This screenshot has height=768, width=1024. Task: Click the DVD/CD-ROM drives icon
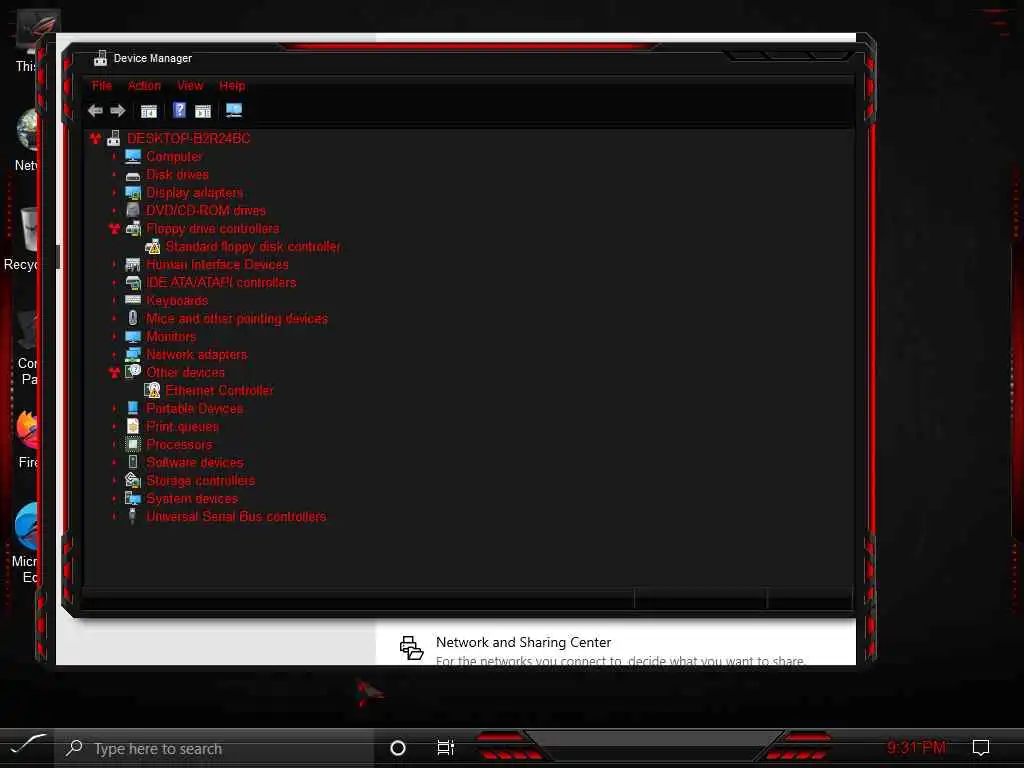(133, 210)
